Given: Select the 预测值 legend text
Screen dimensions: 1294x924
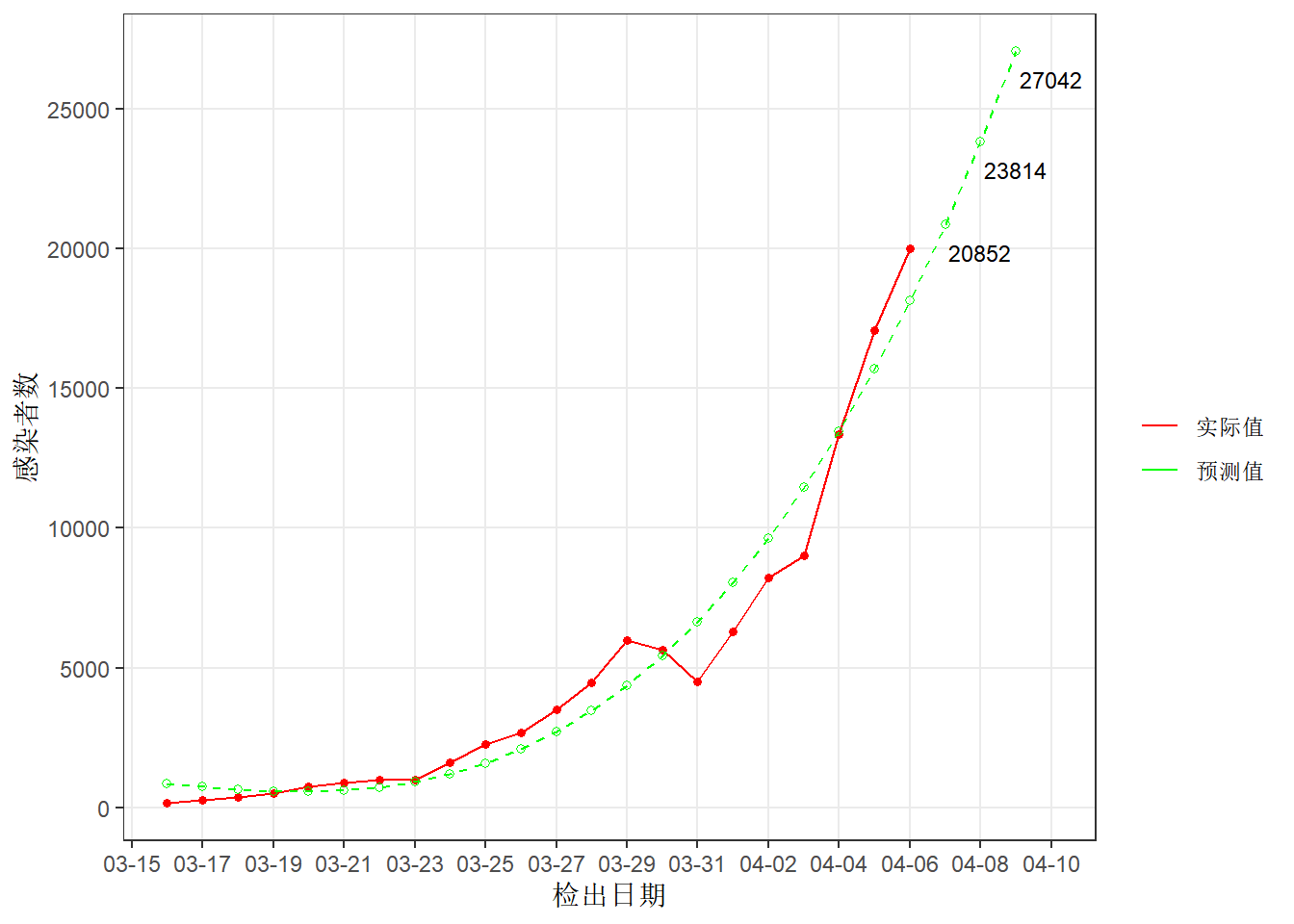Looking at the screenshot, I should point(1229,471).
